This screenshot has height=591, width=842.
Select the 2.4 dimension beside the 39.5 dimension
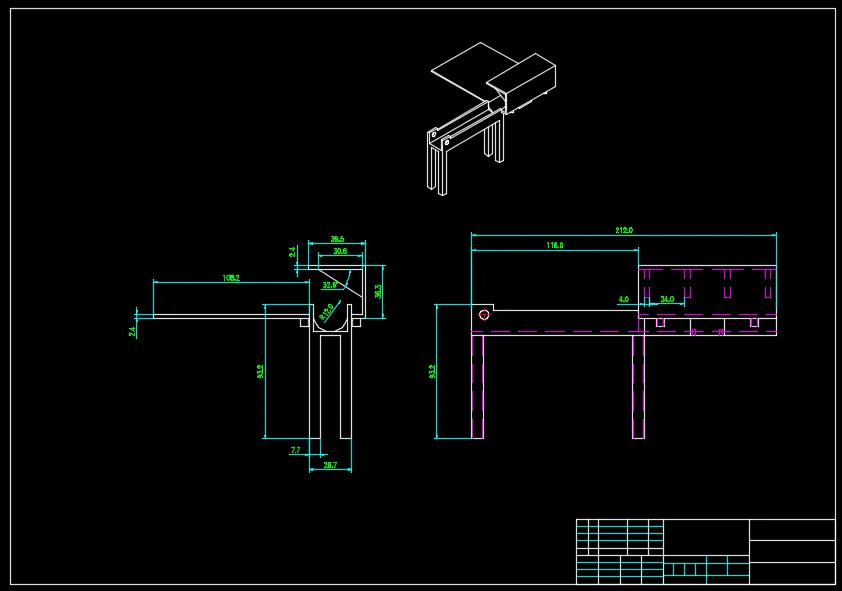click(x=293, y=252)
